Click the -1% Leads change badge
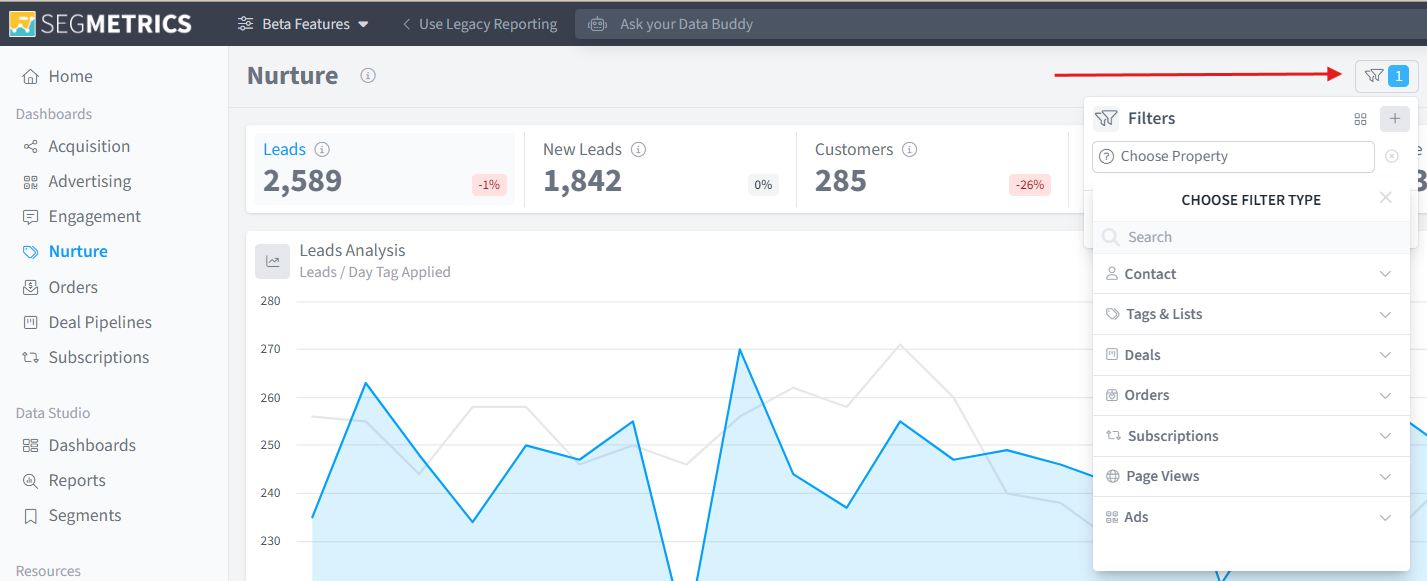This screenshot has width=1427, height=581. tap(489, 185)
